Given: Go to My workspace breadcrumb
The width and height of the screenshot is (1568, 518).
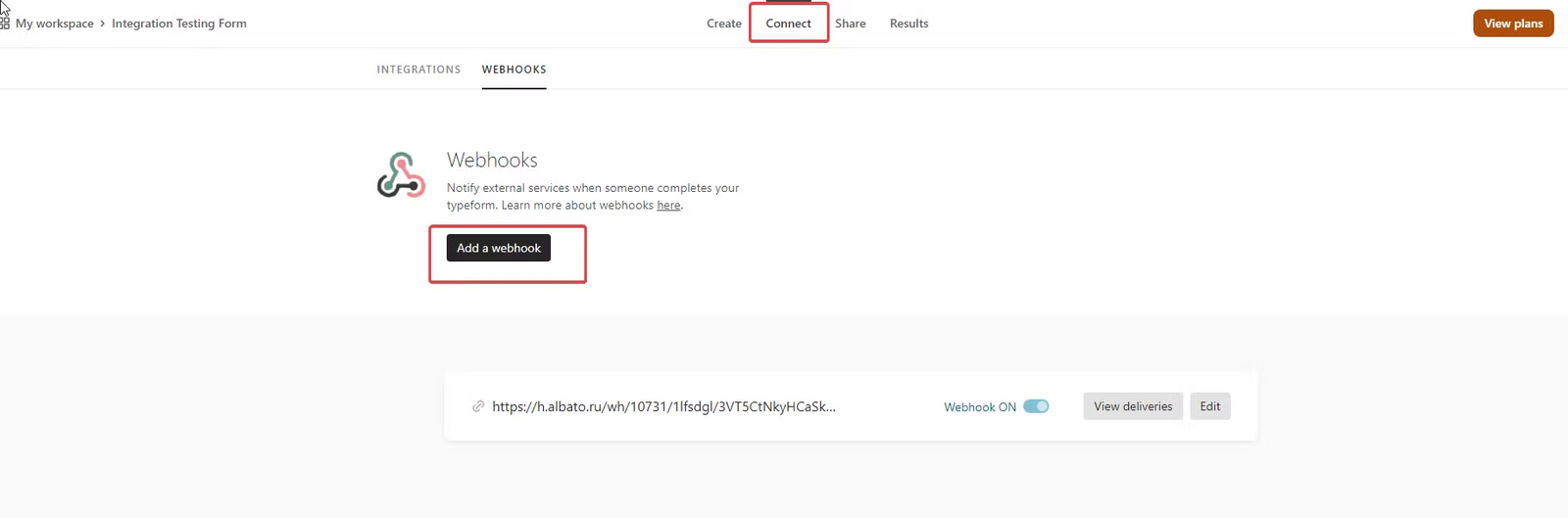Looking at the screenshot, I should 54,24.
